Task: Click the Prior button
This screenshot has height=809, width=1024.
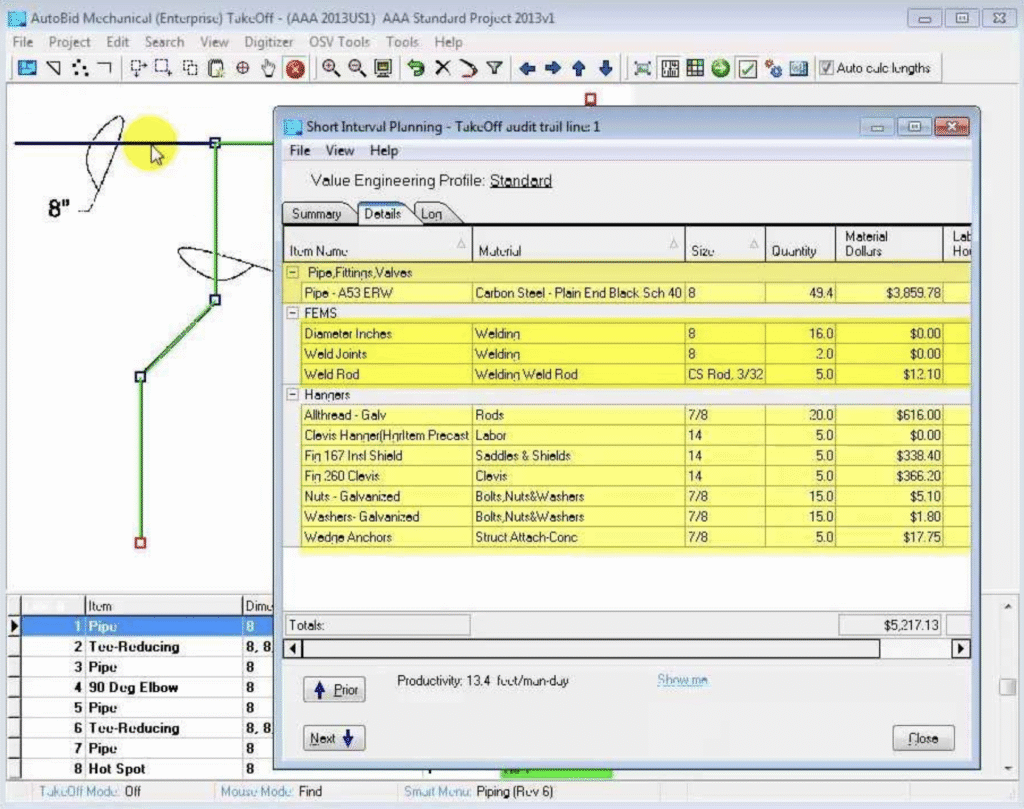Action: [334, 690]
